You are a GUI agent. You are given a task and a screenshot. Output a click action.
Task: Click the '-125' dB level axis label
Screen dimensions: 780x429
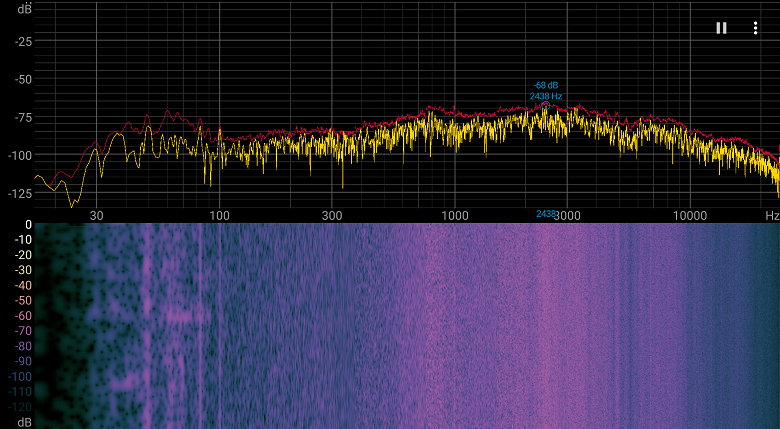coord(20,193)
